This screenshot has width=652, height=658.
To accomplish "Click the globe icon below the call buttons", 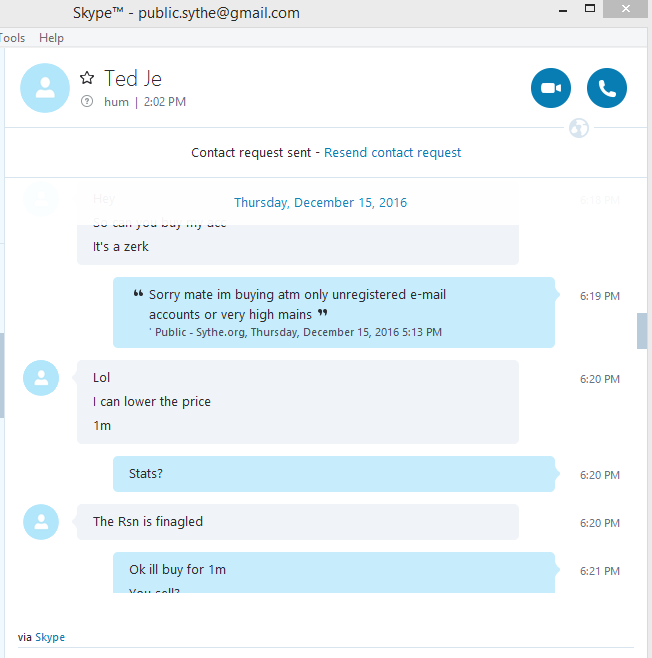I will click(579, 128).
